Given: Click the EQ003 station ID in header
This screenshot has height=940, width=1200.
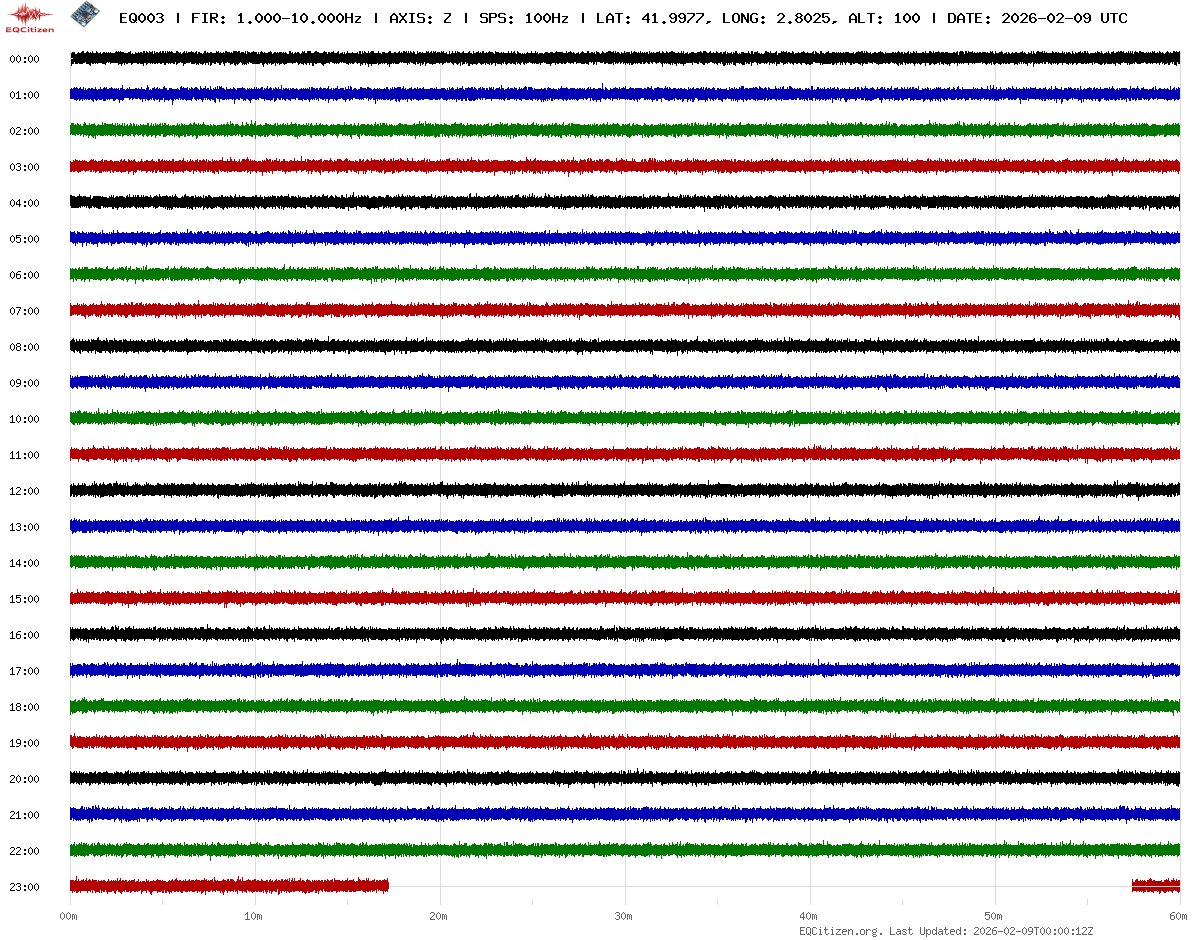Looking at the screenshot, I should [x=141, y=19].
